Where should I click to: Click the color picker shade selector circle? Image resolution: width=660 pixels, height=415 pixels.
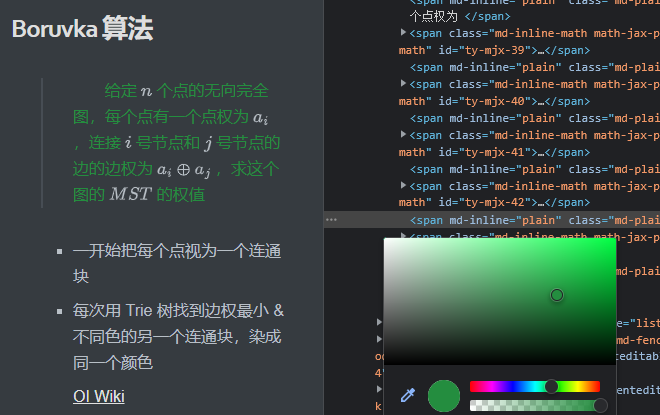[x=556, y=295]
